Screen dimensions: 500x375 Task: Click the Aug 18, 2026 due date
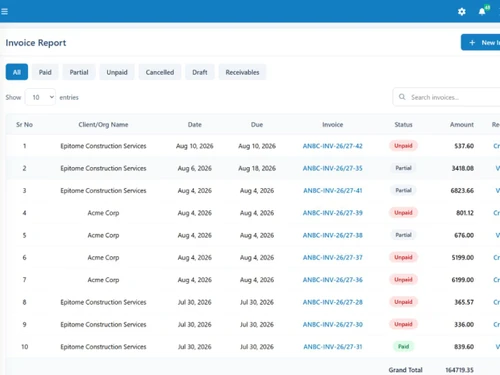[257, 168]
